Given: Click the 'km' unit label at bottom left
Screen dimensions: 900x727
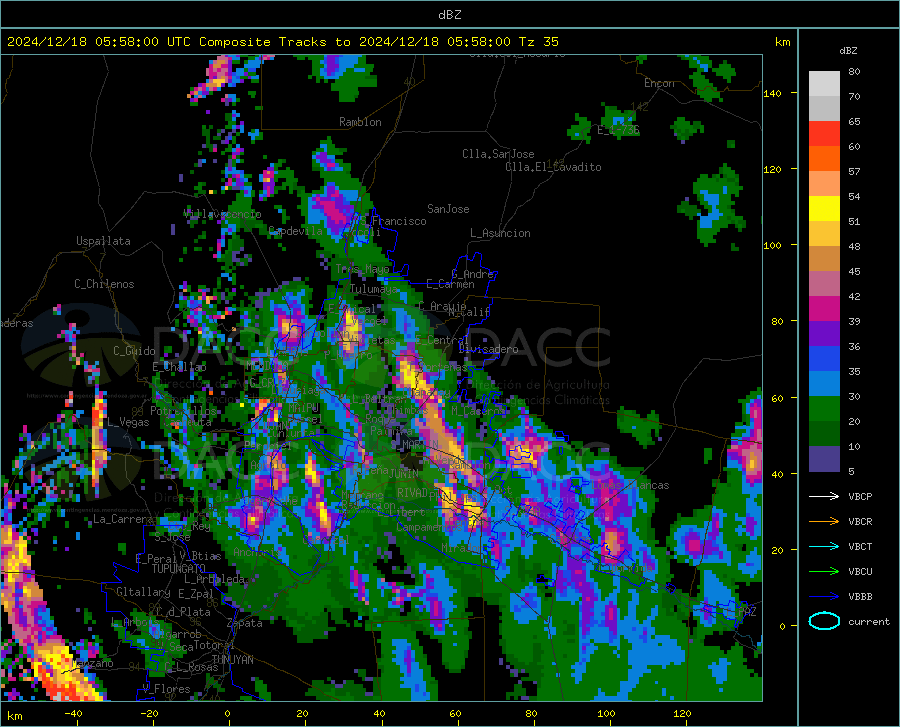Looking at the screenshot, I should (14, 716).
